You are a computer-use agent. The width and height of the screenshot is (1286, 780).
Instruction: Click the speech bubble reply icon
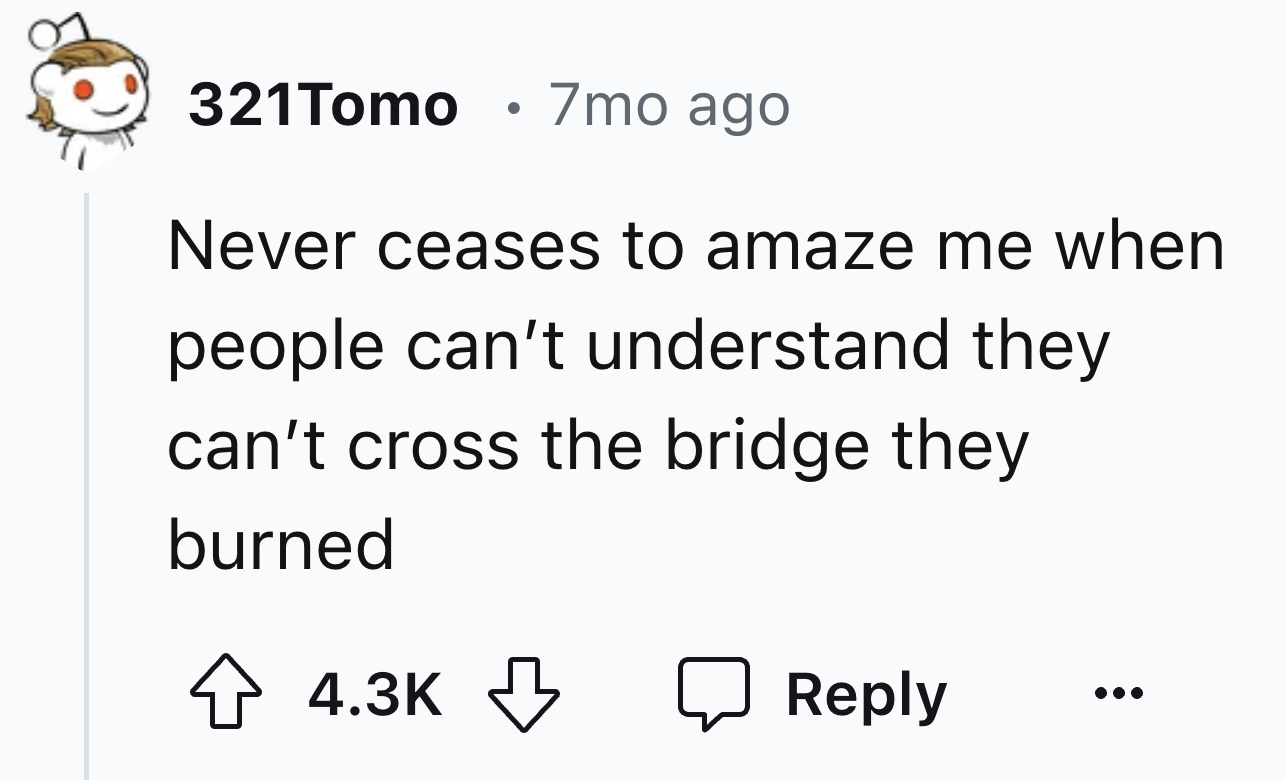click(x=713, y=695)
